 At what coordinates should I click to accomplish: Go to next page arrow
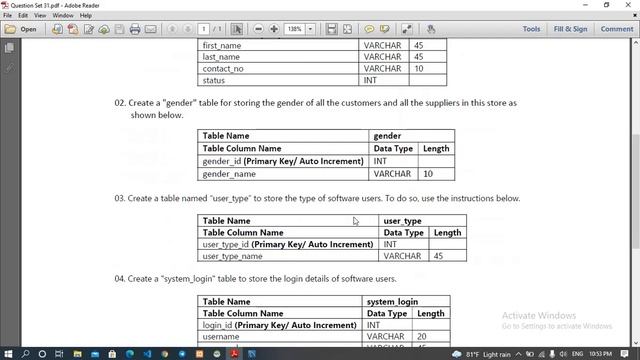pos(187,29)
